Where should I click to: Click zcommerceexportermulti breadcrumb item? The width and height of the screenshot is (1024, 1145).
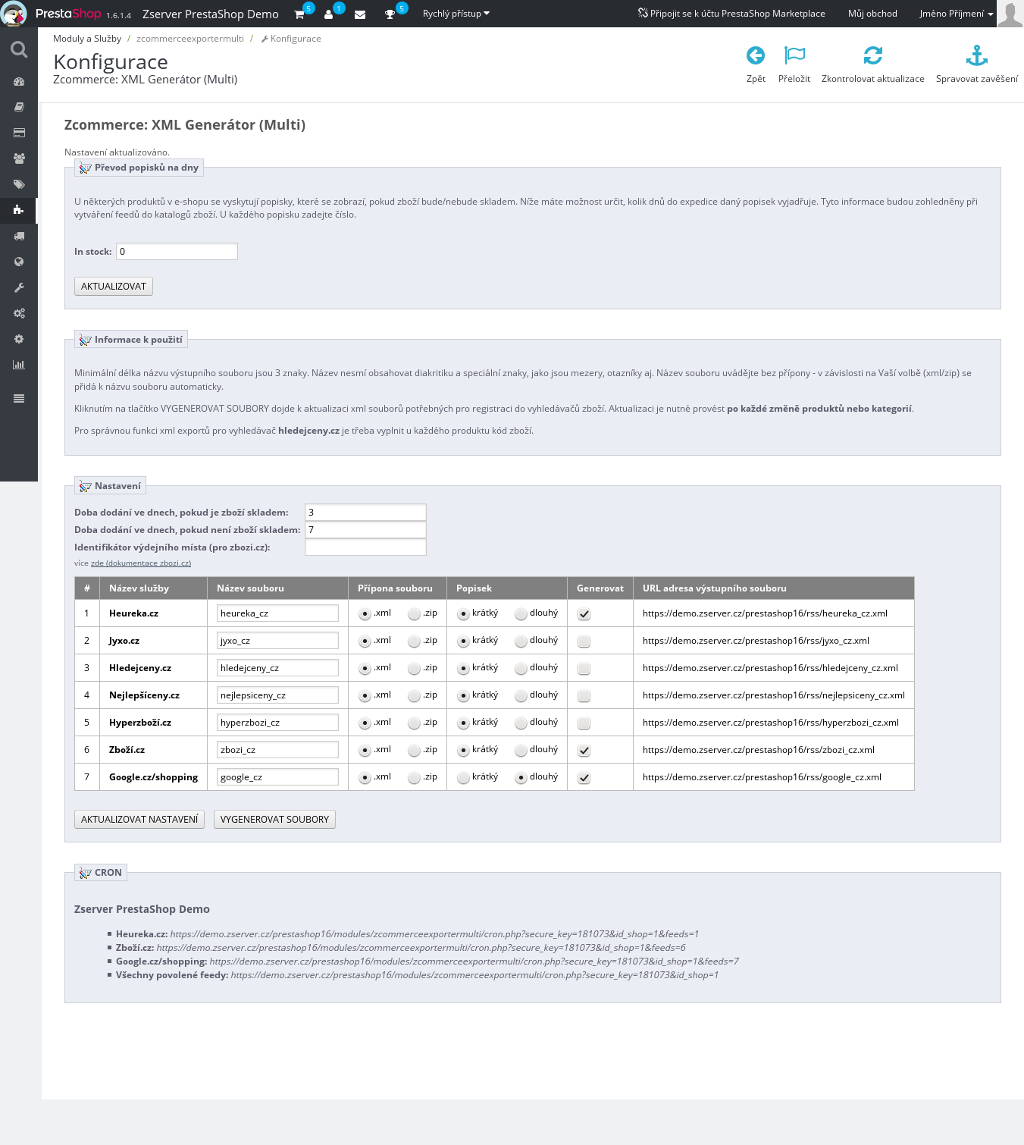190,39
